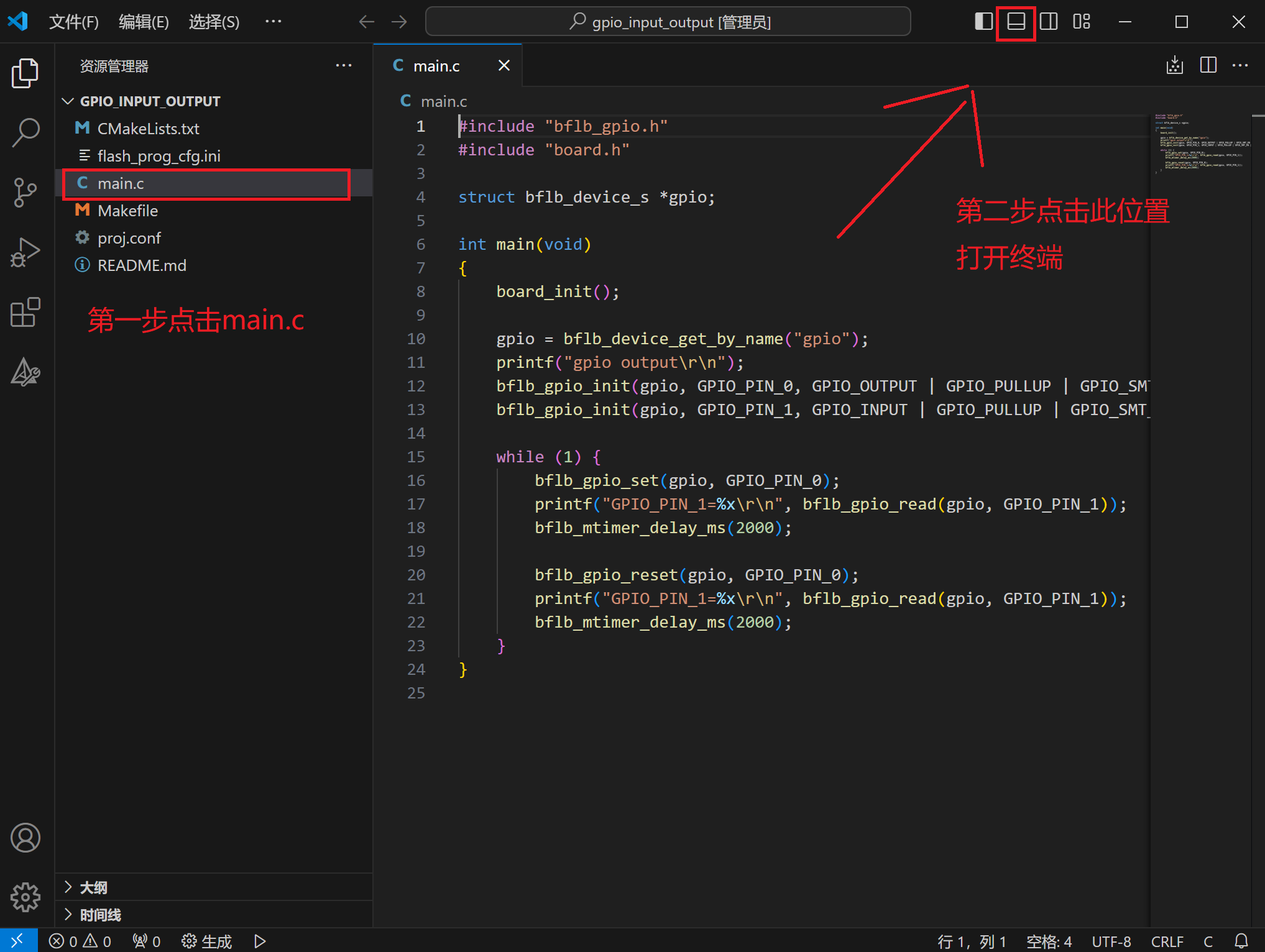Open CMakeLists.txt in the explorer
This screenshot has height=952, width=1265.
213,129
